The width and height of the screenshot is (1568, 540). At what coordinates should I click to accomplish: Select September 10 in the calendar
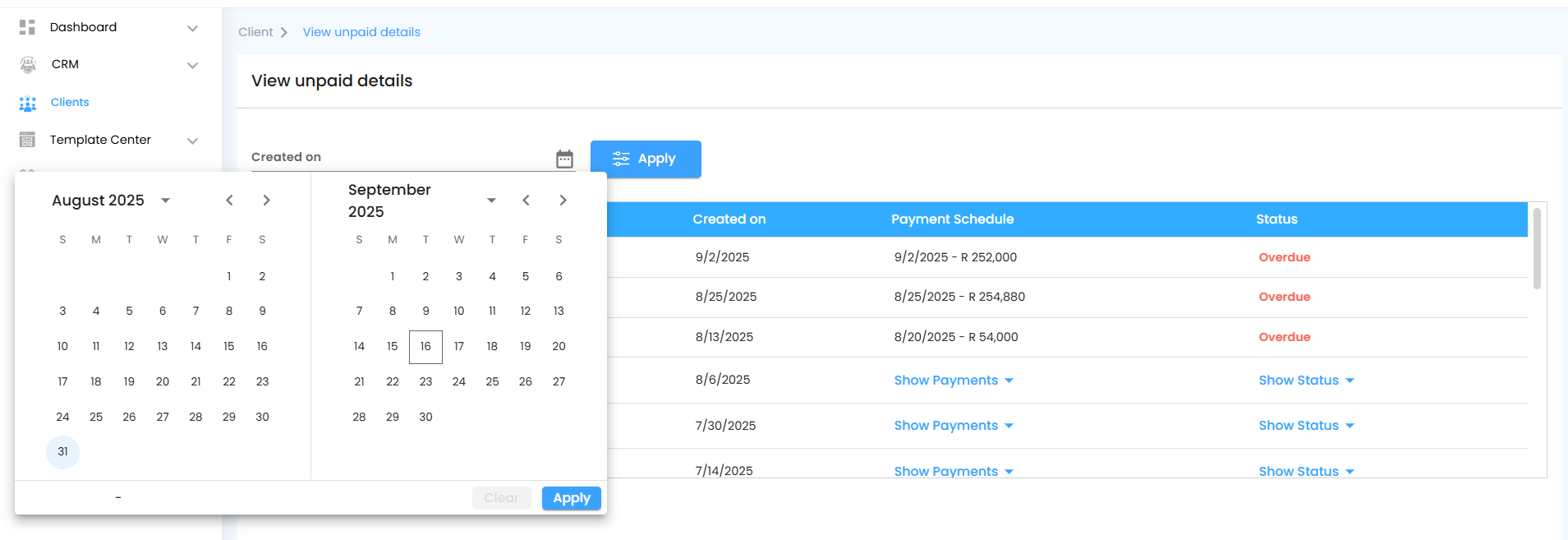[x=459, y=312]
